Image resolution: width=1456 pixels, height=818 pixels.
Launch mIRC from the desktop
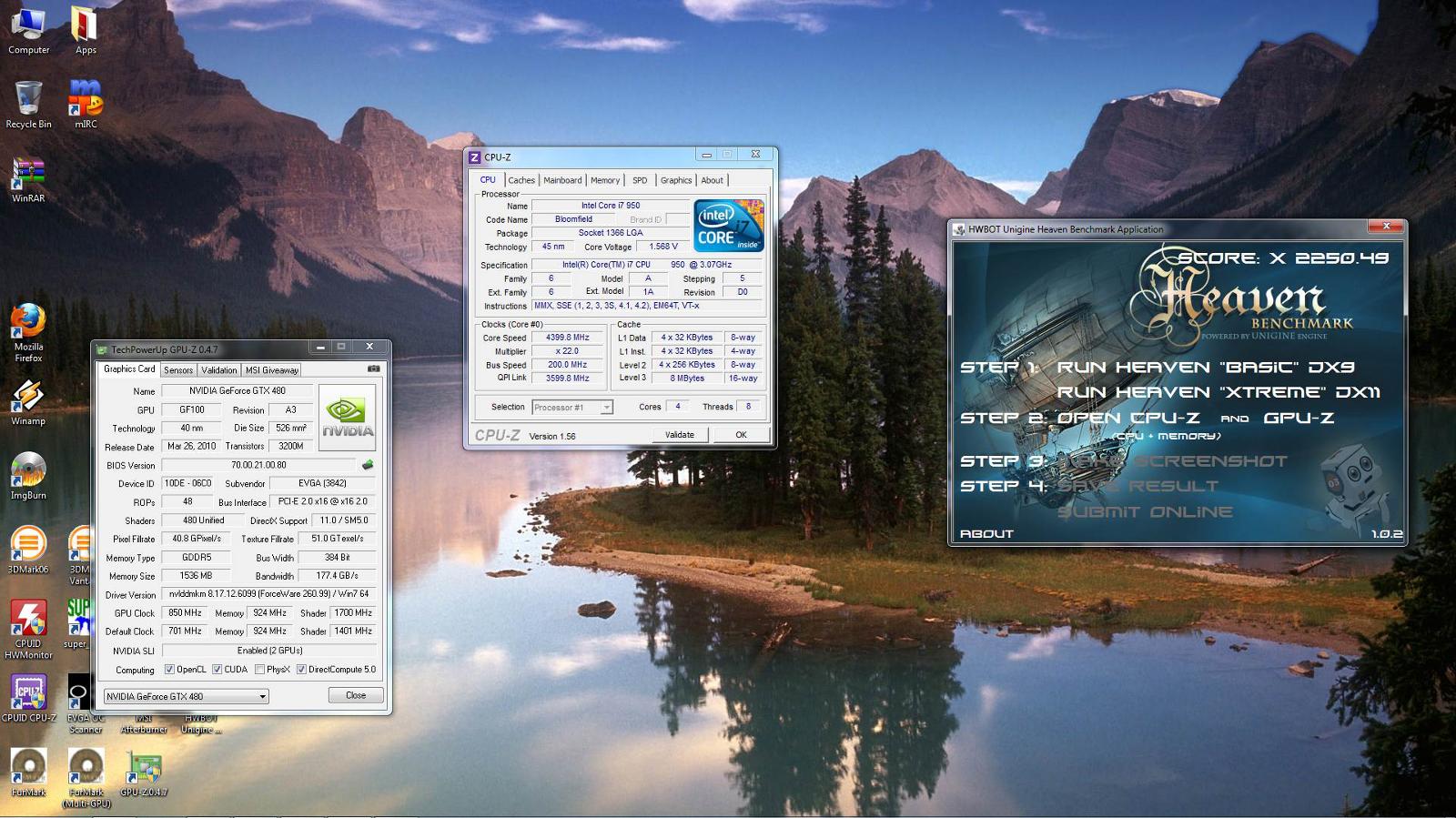[86, 104]
